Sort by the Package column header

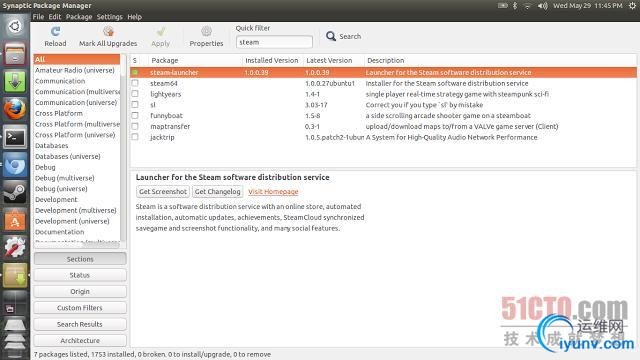point(195,60)
